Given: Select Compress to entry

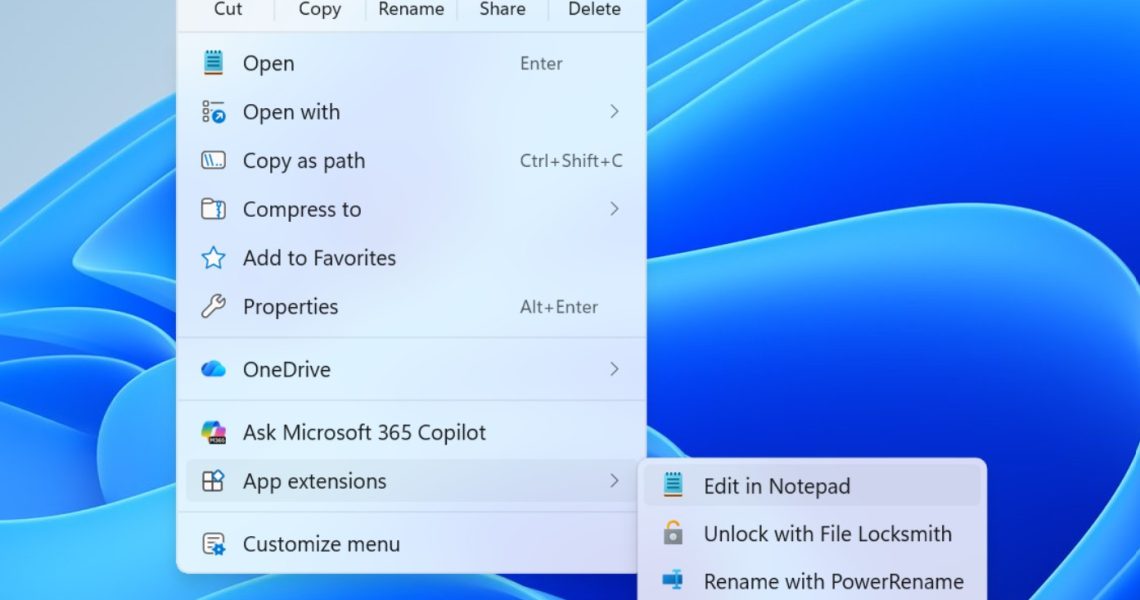Looking at the screenshot, I should click(411, 209).
